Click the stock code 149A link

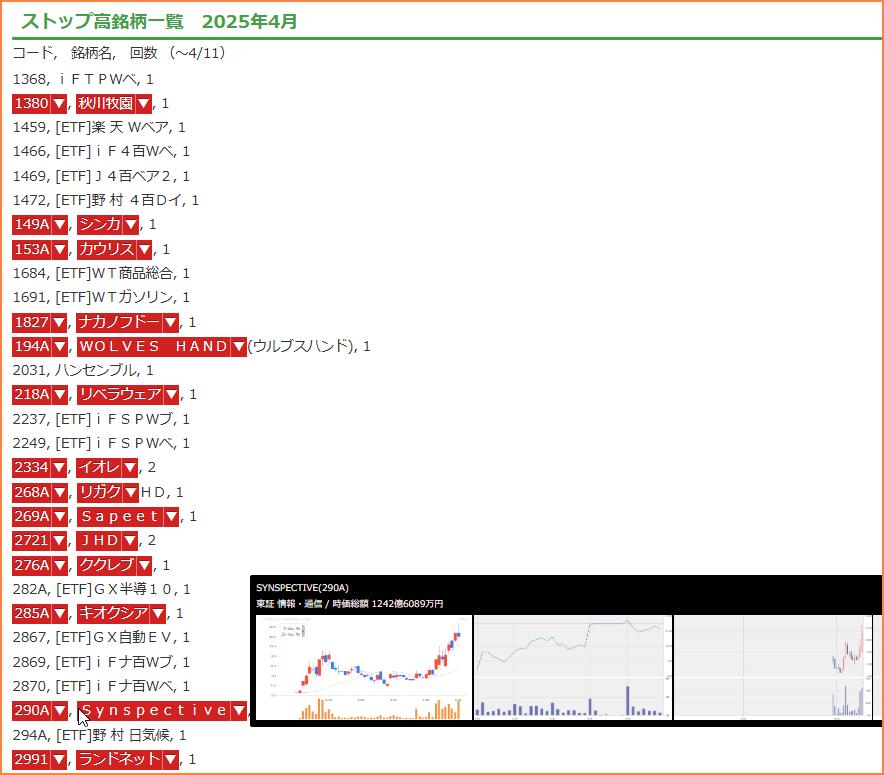pyautogui.click(x=32, y=224)
